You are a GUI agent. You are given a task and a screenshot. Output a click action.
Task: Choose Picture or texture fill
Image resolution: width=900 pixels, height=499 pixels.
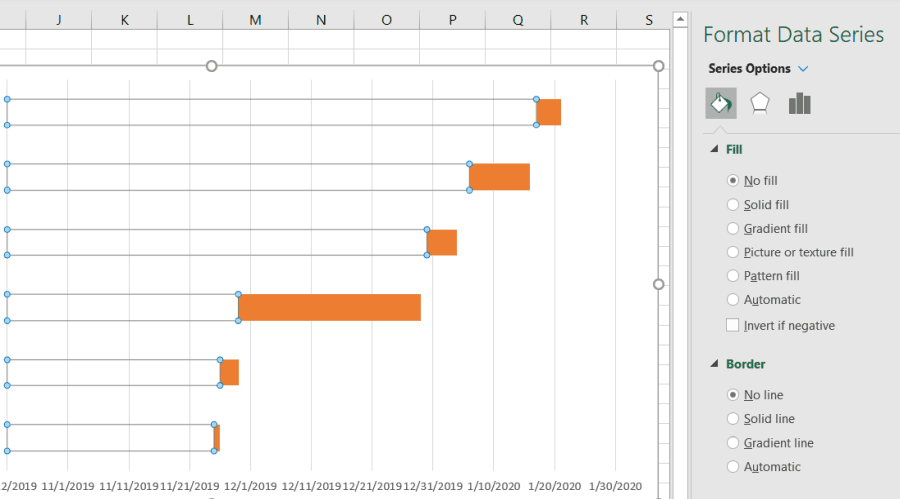733,253
